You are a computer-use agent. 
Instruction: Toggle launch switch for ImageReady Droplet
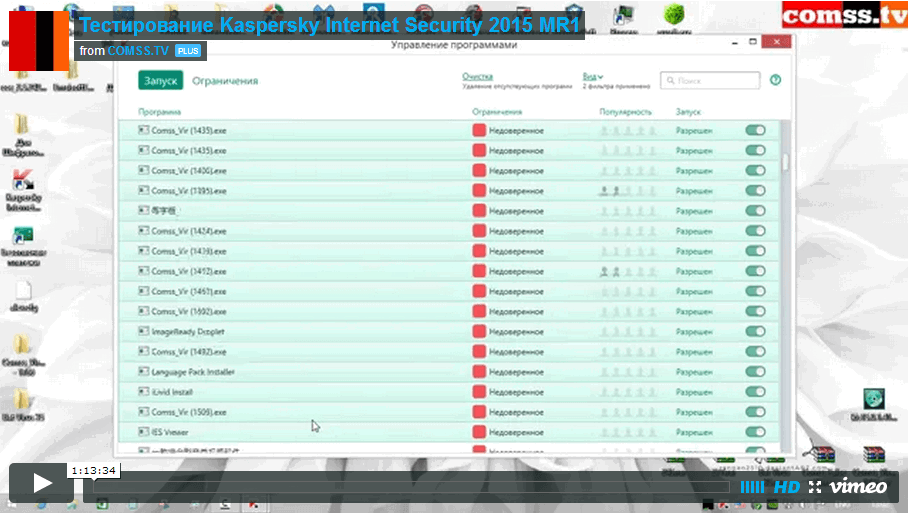click(x=755, y=331)
